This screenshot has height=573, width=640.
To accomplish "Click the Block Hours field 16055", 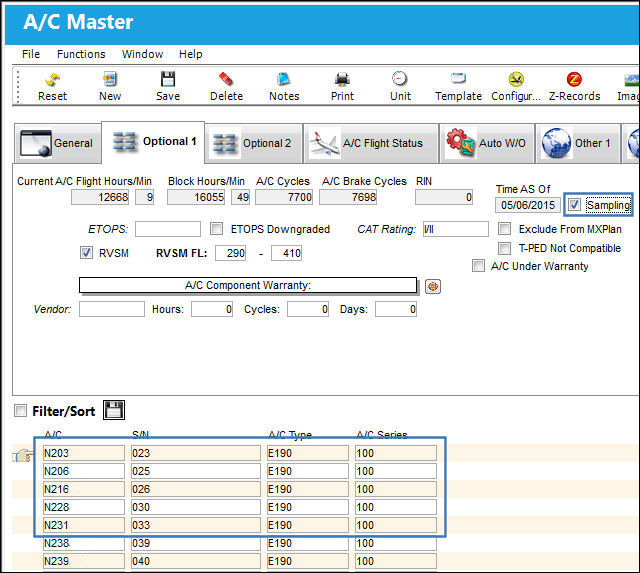I will point(196,197).
